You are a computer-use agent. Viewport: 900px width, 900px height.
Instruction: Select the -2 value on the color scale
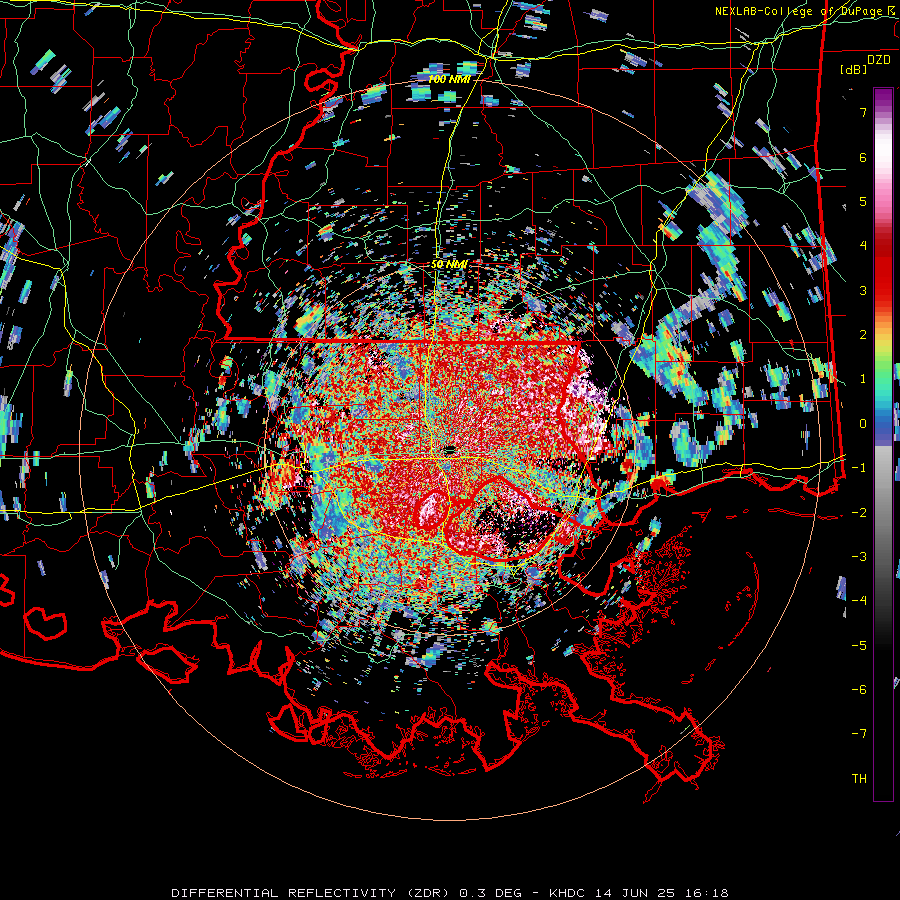[859, 513]
